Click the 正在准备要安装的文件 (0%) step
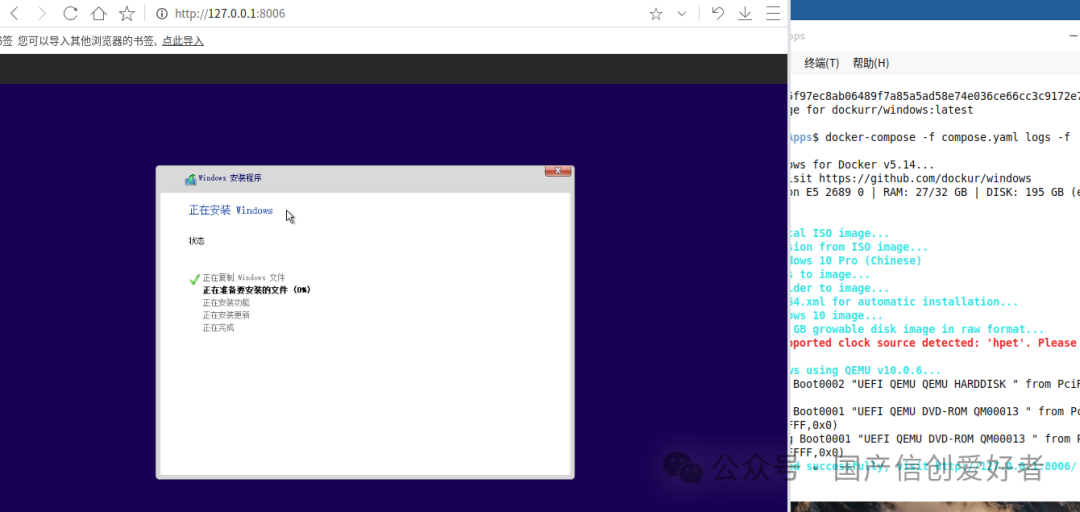Viewport: 1080px width, 512px height. [257, 290]
